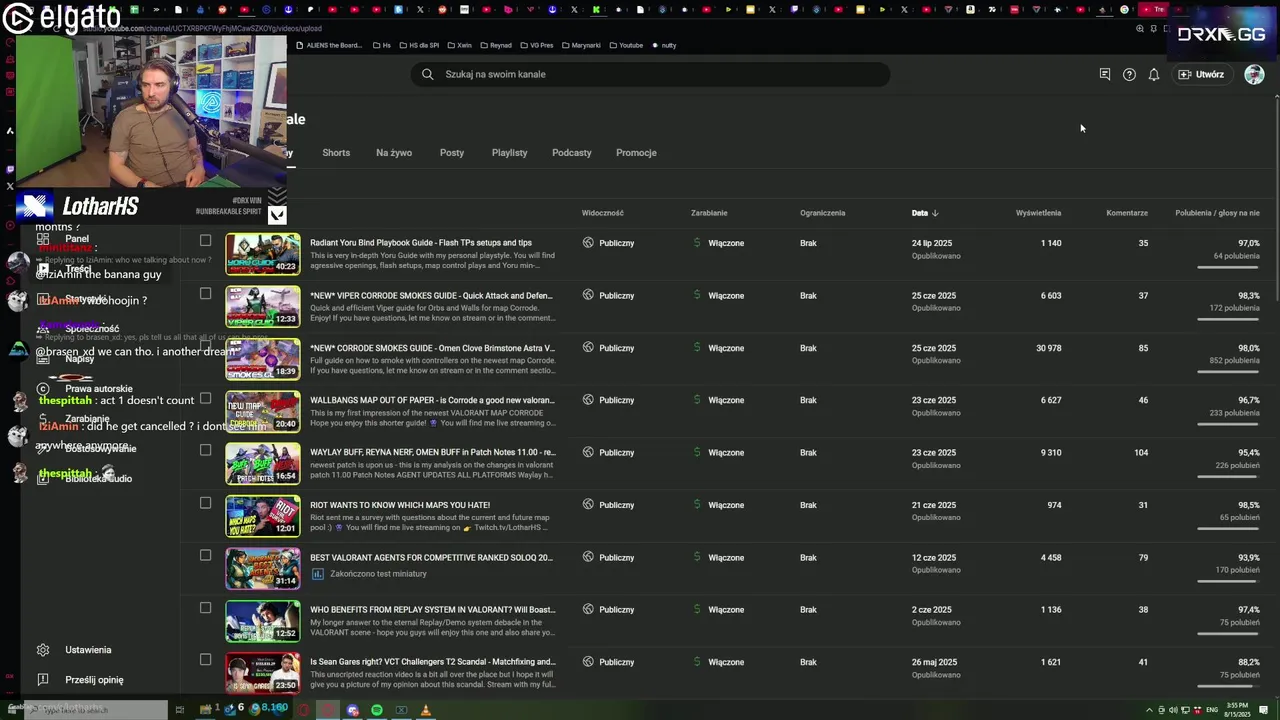Click the search magnifier icon
The width and height of the screenshot is (1280, 720).
click(427, 74)
